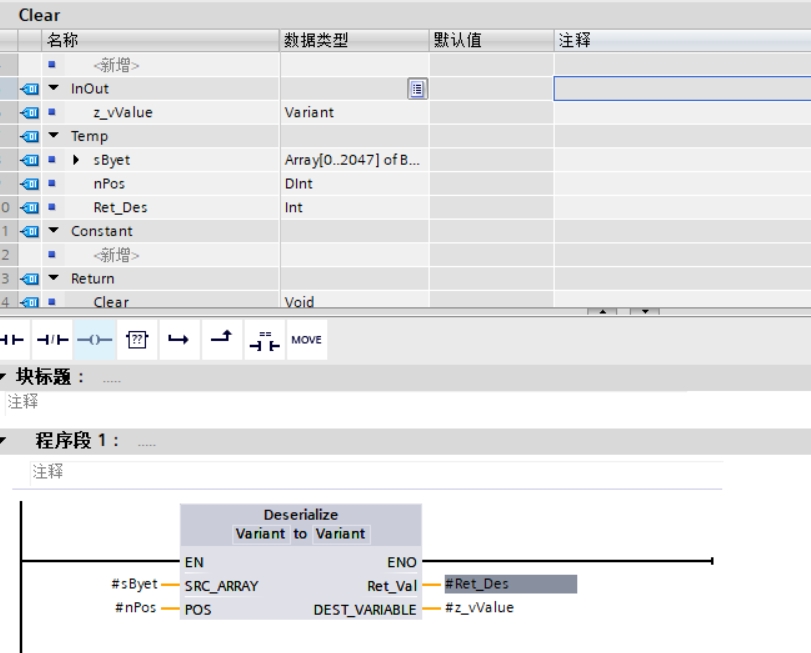Viewport: 811px width, 653px height.
Task: Collapse the Temp section
Action: tap(54, 136)
